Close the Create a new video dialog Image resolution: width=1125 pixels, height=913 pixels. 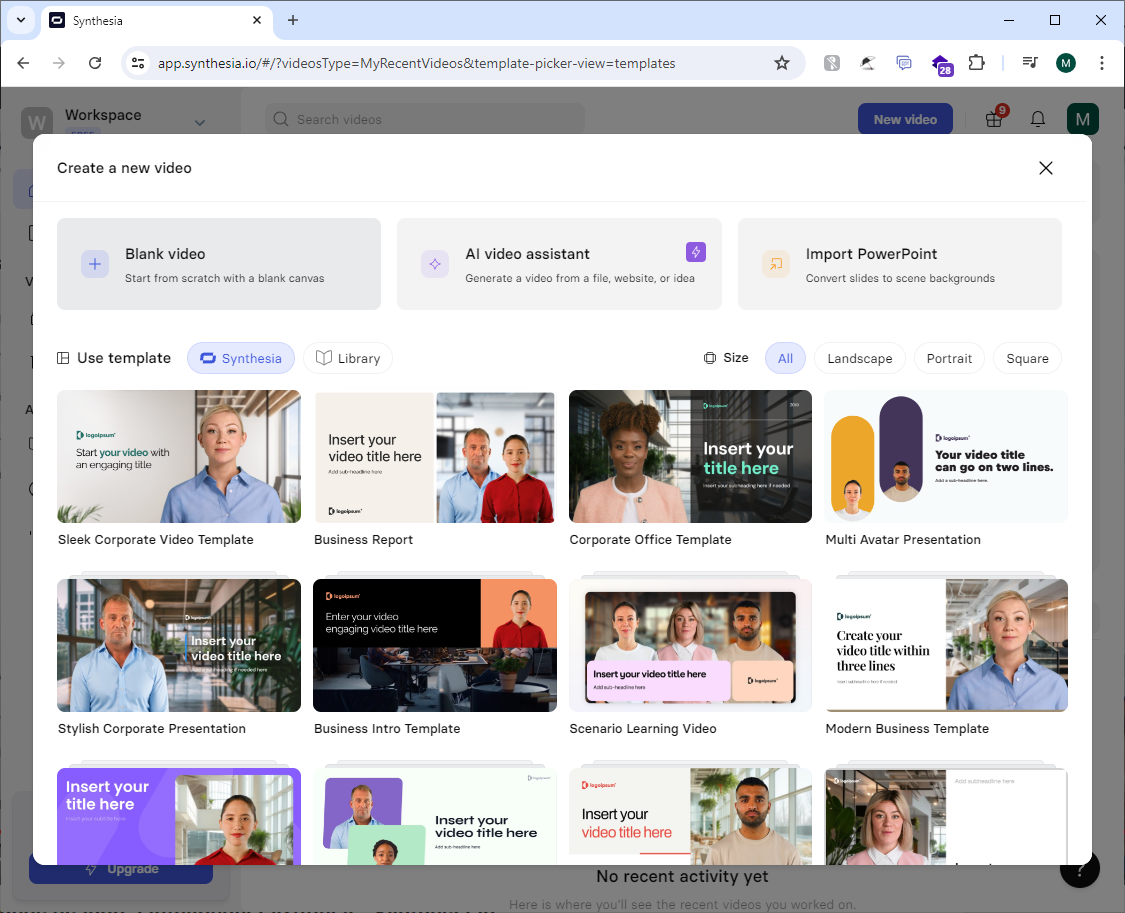(x=1045, y=168)
